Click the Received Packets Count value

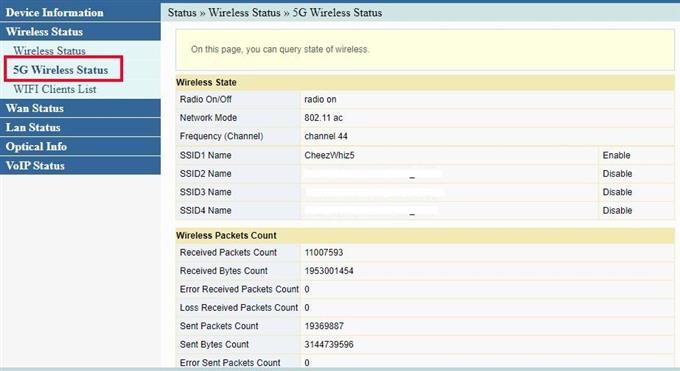324,253
